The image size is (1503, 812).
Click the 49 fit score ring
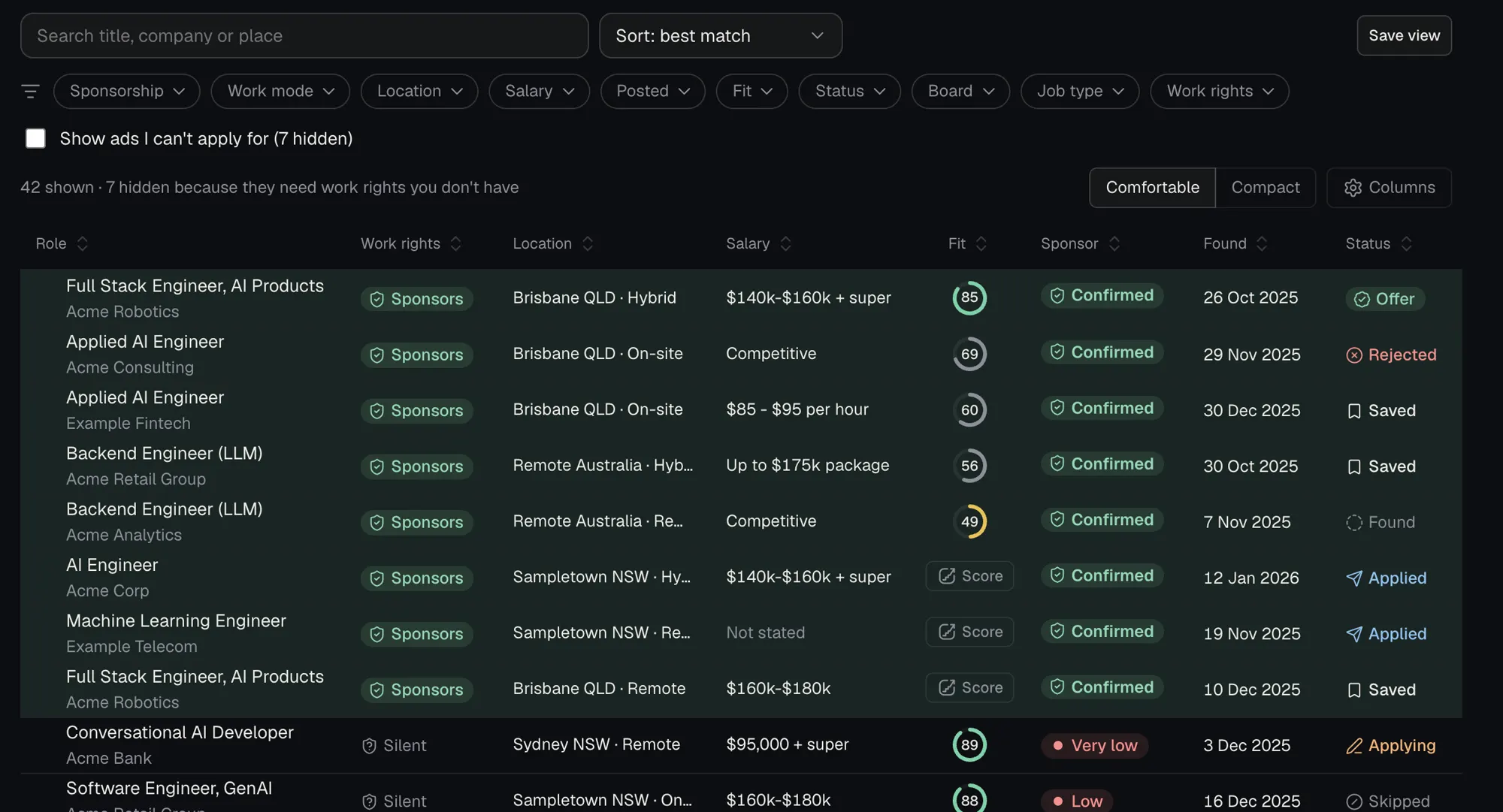969,521
